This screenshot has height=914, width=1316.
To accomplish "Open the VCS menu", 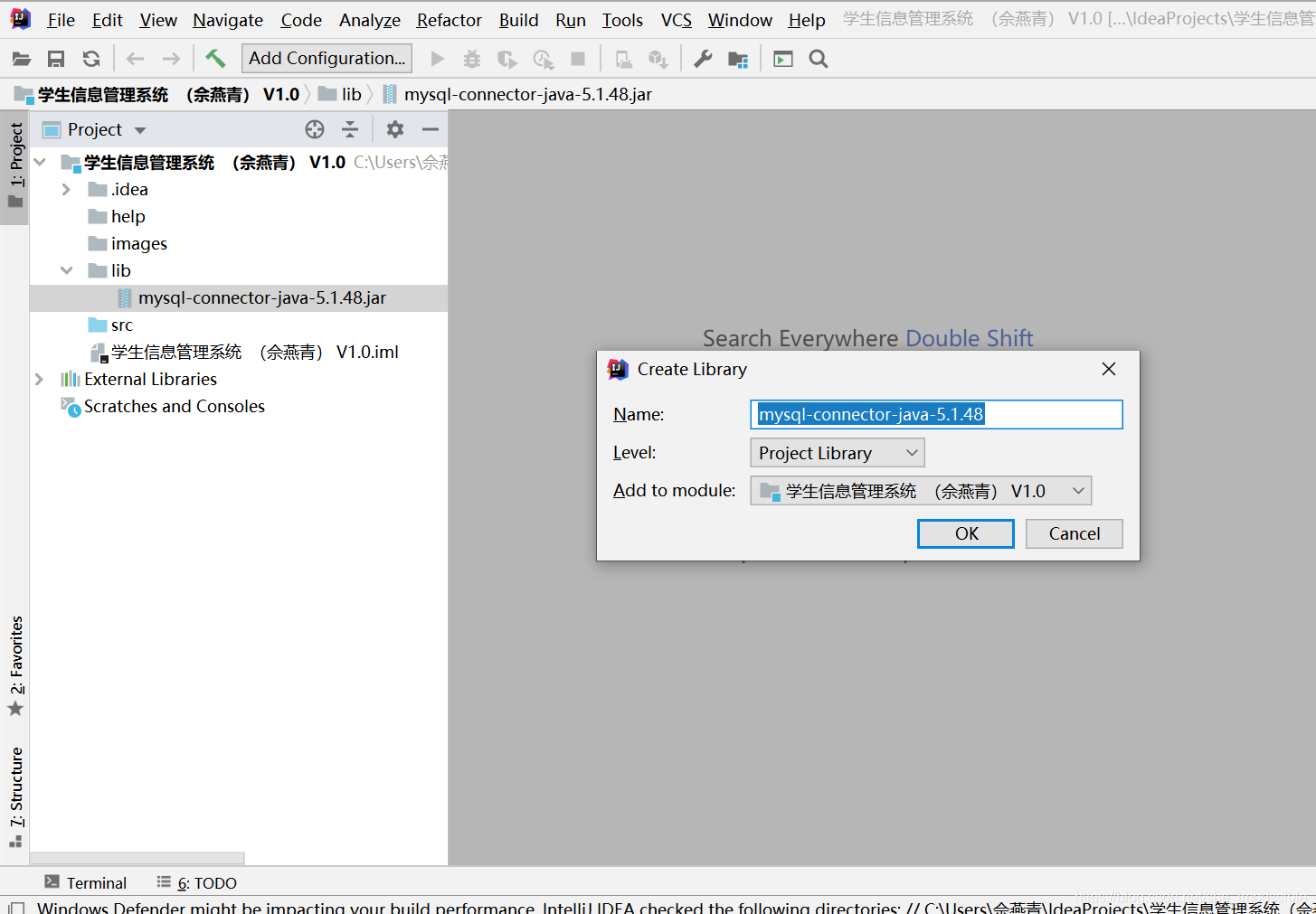I will [676, 20].
